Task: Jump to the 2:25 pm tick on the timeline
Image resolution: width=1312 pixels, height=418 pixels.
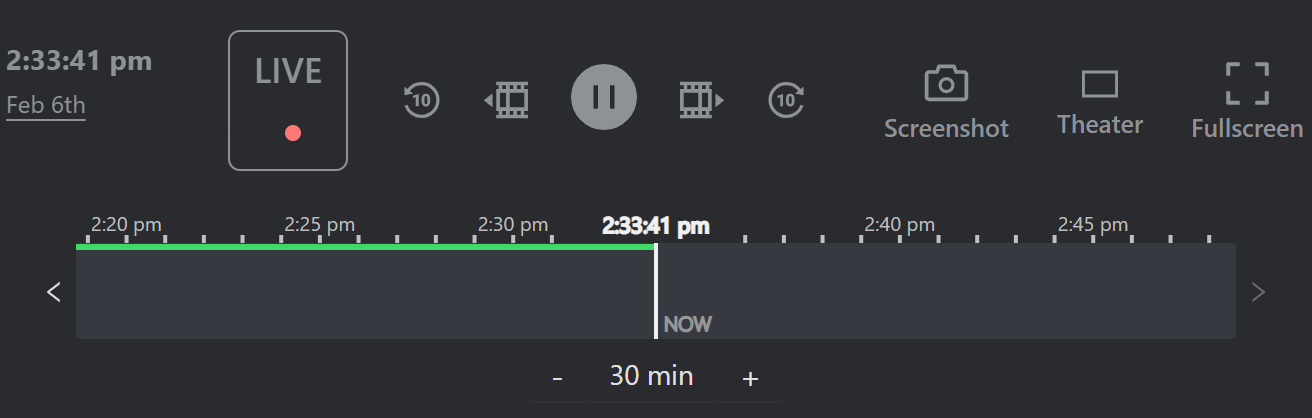Action: pyautogui.click(x=320, y=224)
